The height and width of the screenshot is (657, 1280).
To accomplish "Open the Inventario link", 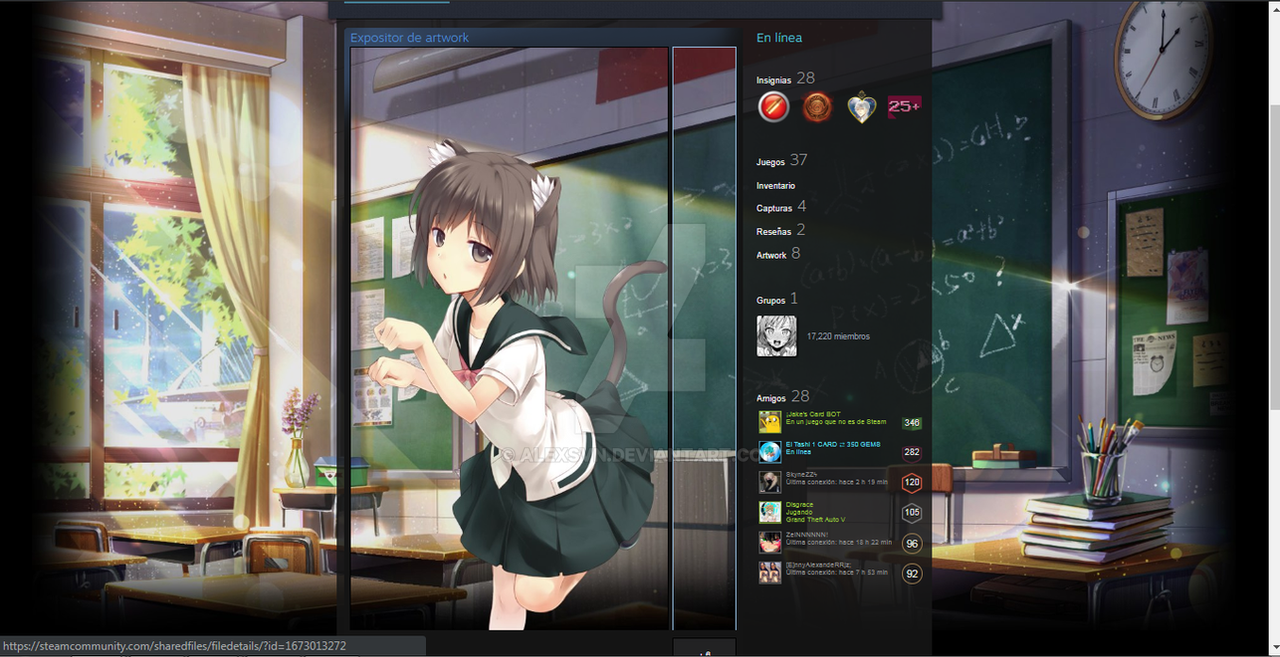I will 776,186.
